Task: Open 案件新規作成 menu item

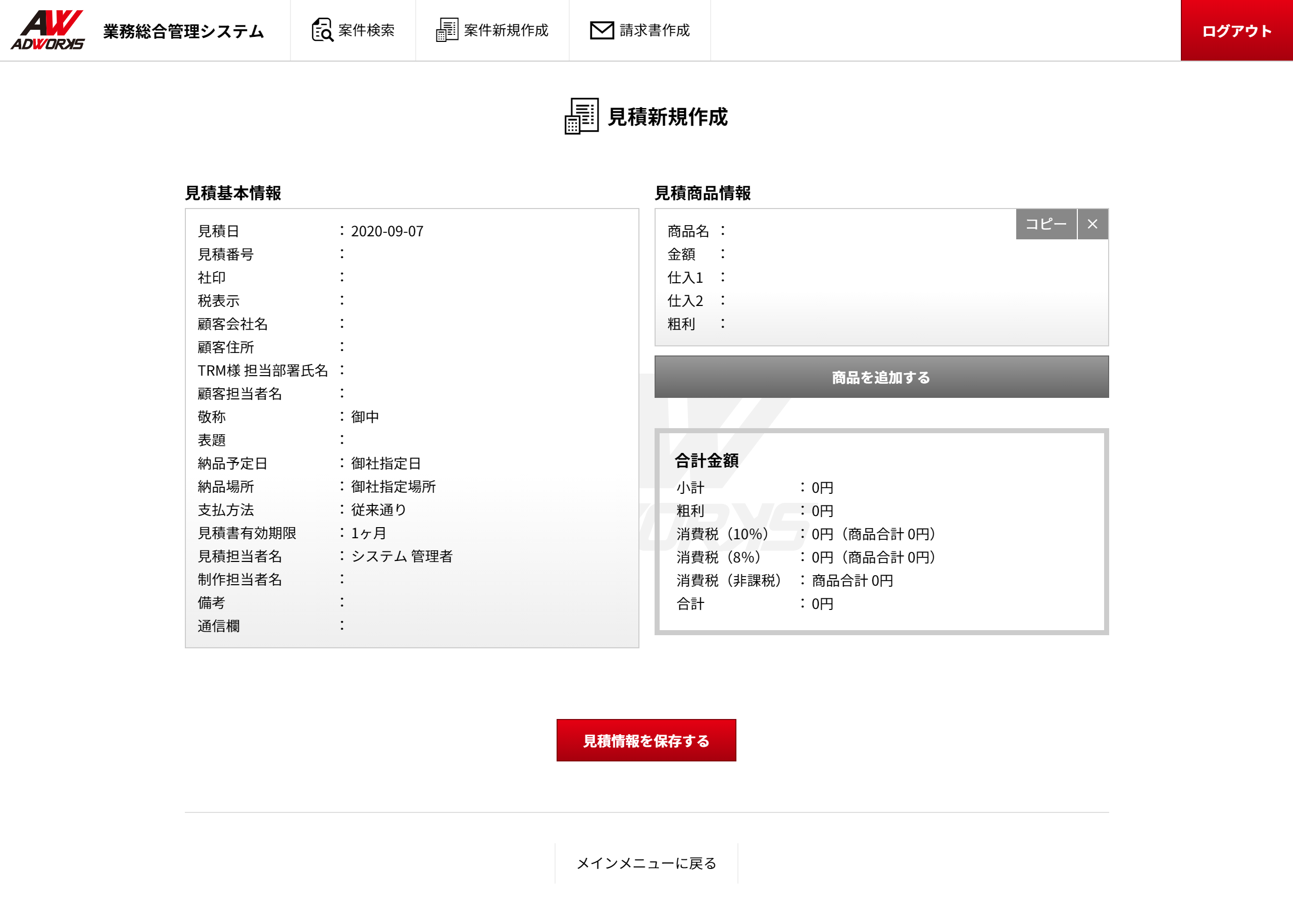Action: (492, 30)
